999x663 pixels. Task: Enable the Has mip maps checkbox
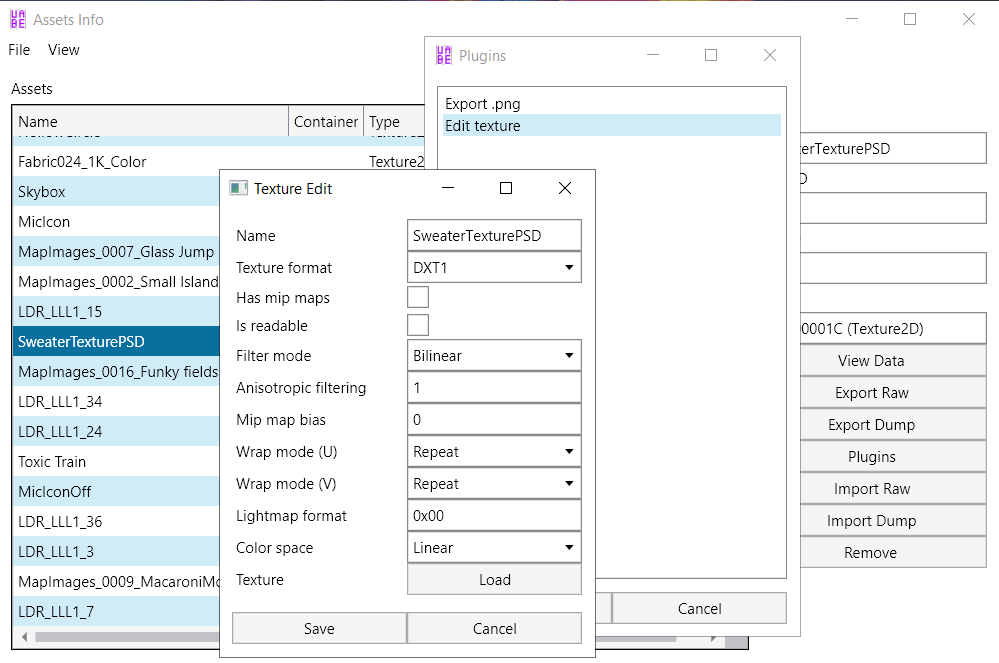pos(418,297)
